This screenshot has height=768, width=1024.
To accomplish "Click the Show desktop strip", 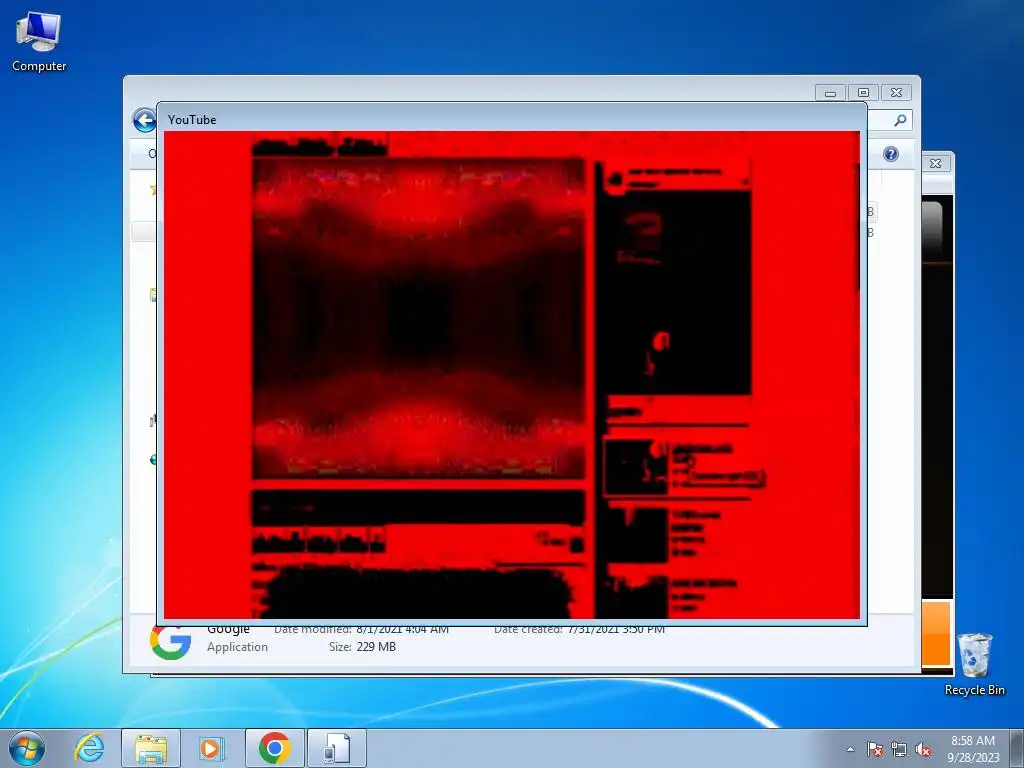I will pyautogui.click(x=1017, y=748).
